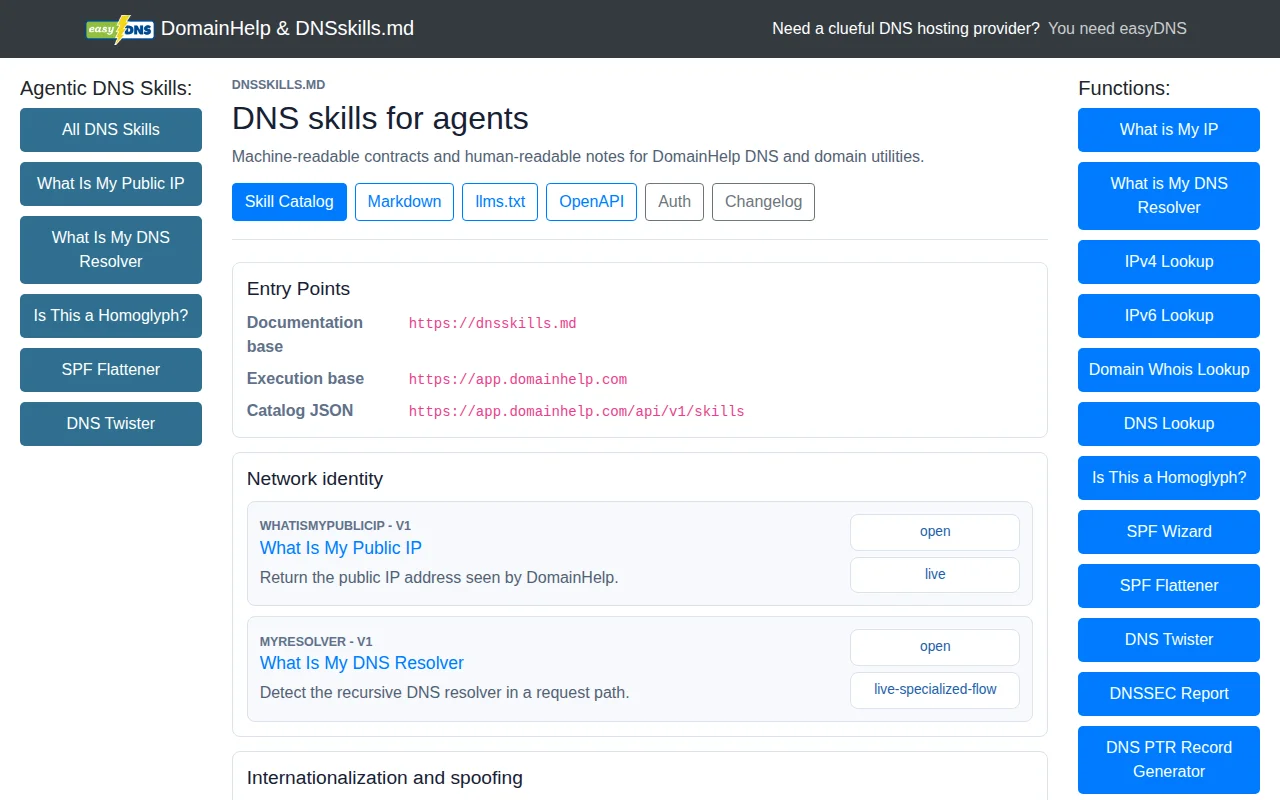Image resolution: width=1280 pixels, height=800 pixels.
Task: Open DNS Twister in Agentic DNS Skills
Action: point(111,424)
